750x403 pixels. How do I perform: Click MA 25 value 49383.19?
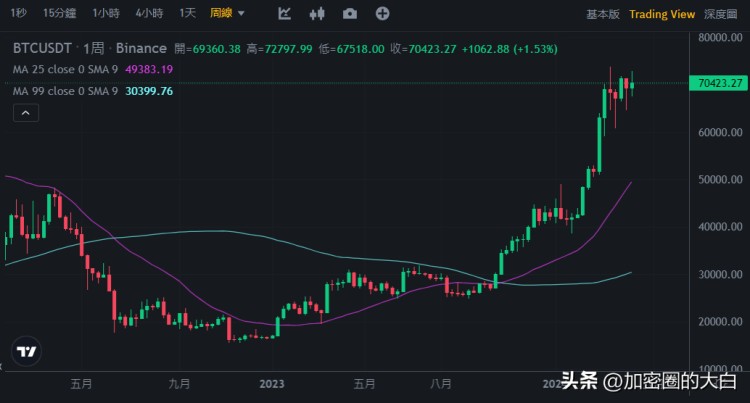tap(149, 69)
